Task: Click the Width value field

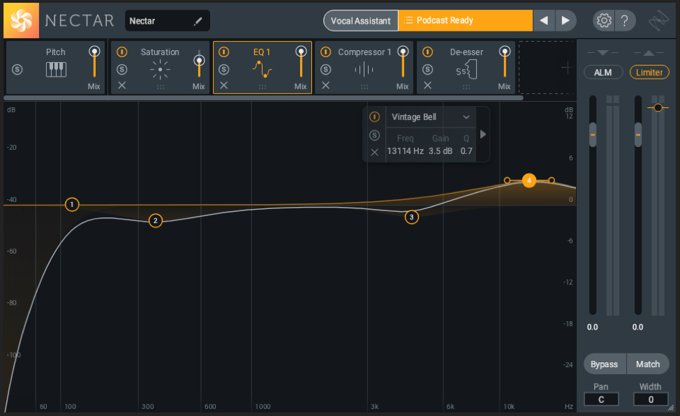Action: tap(651, 400)
